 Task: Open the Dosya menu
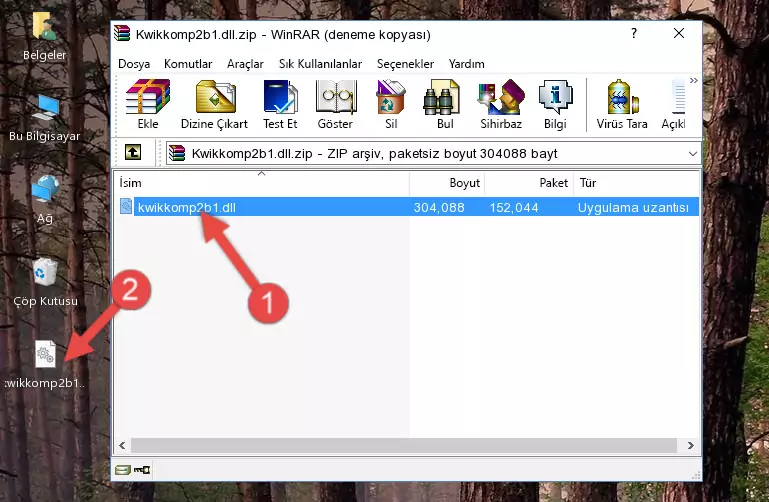(134, 64)
